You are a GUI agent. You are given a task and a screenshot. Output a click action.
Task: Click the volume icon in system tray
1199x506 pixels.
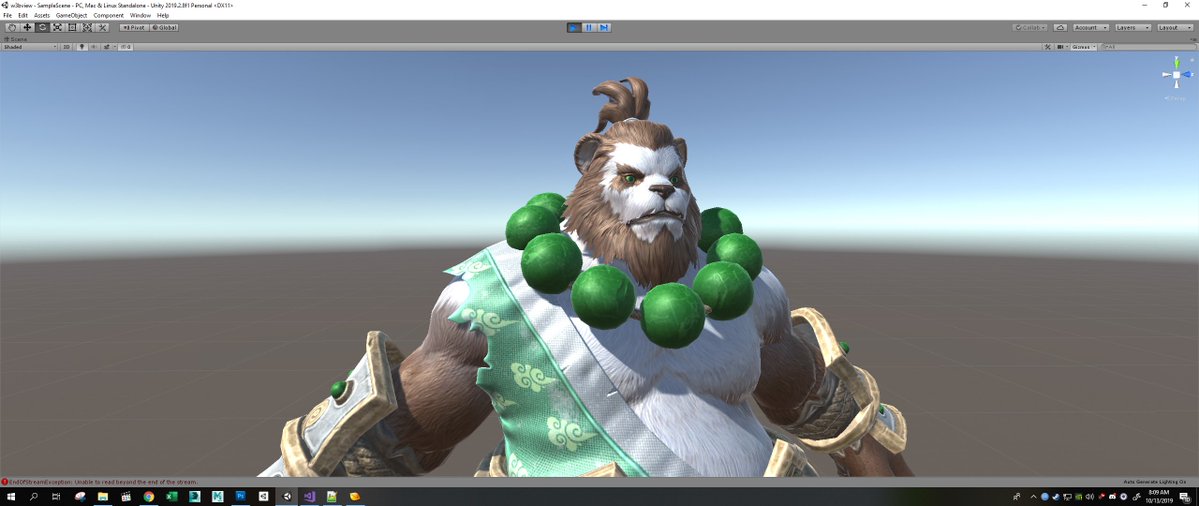point(1090,497)
